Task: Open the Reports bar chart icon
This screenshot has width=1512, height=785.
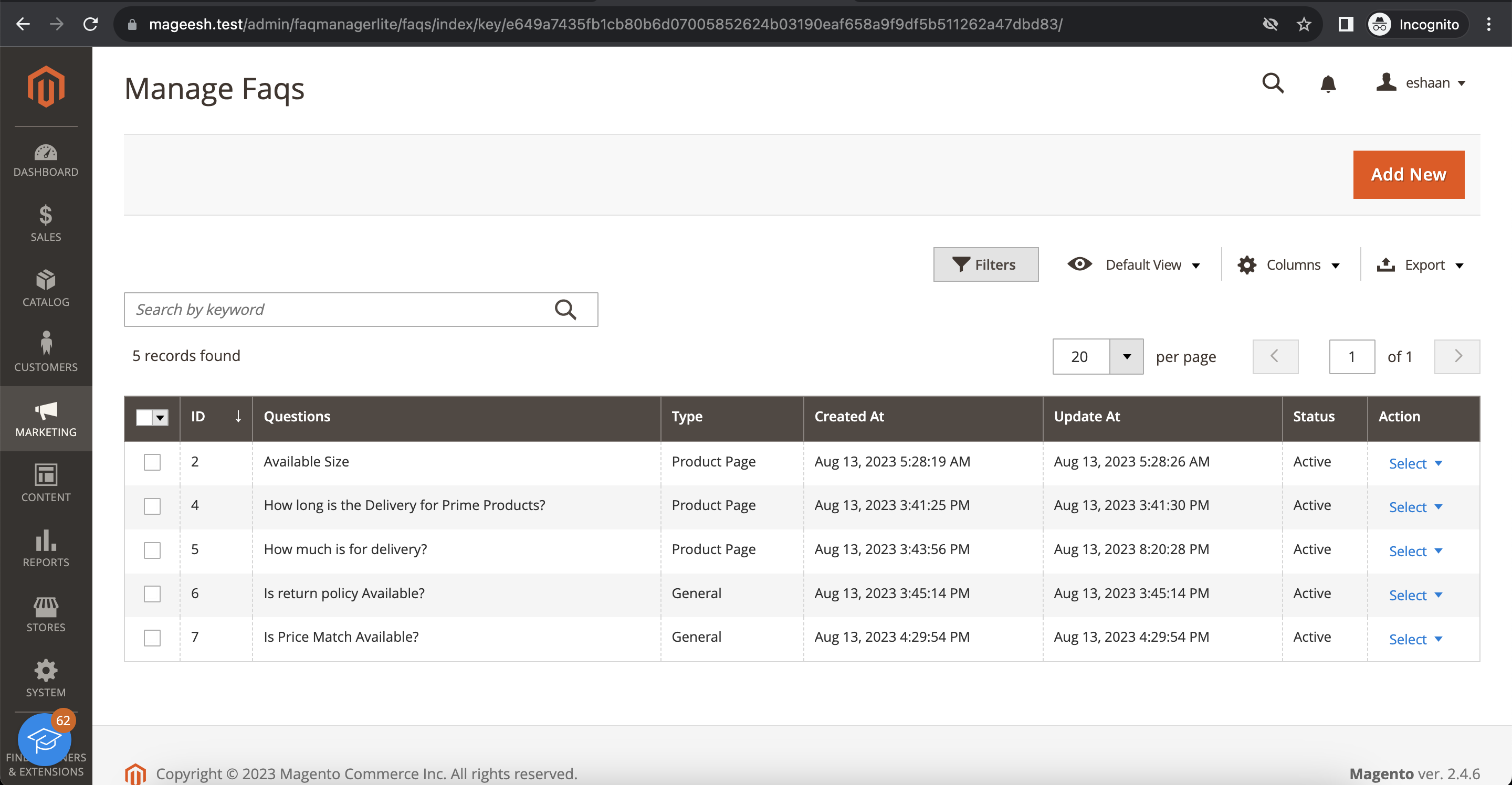Action: [x=46, y=540]
